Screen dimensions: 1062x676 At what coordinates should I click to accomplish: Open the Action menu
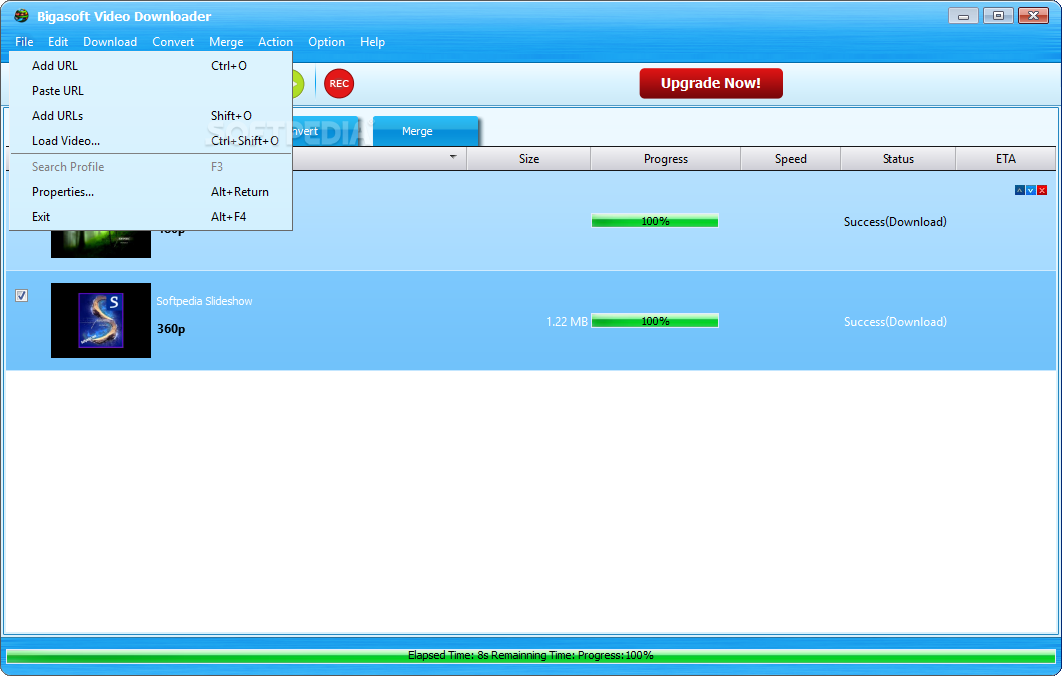point(275,42)
